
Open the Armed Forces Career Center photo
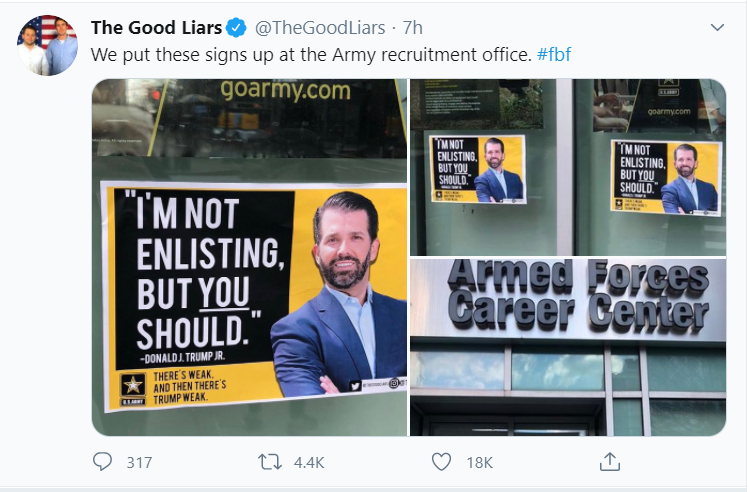point(568,347)
